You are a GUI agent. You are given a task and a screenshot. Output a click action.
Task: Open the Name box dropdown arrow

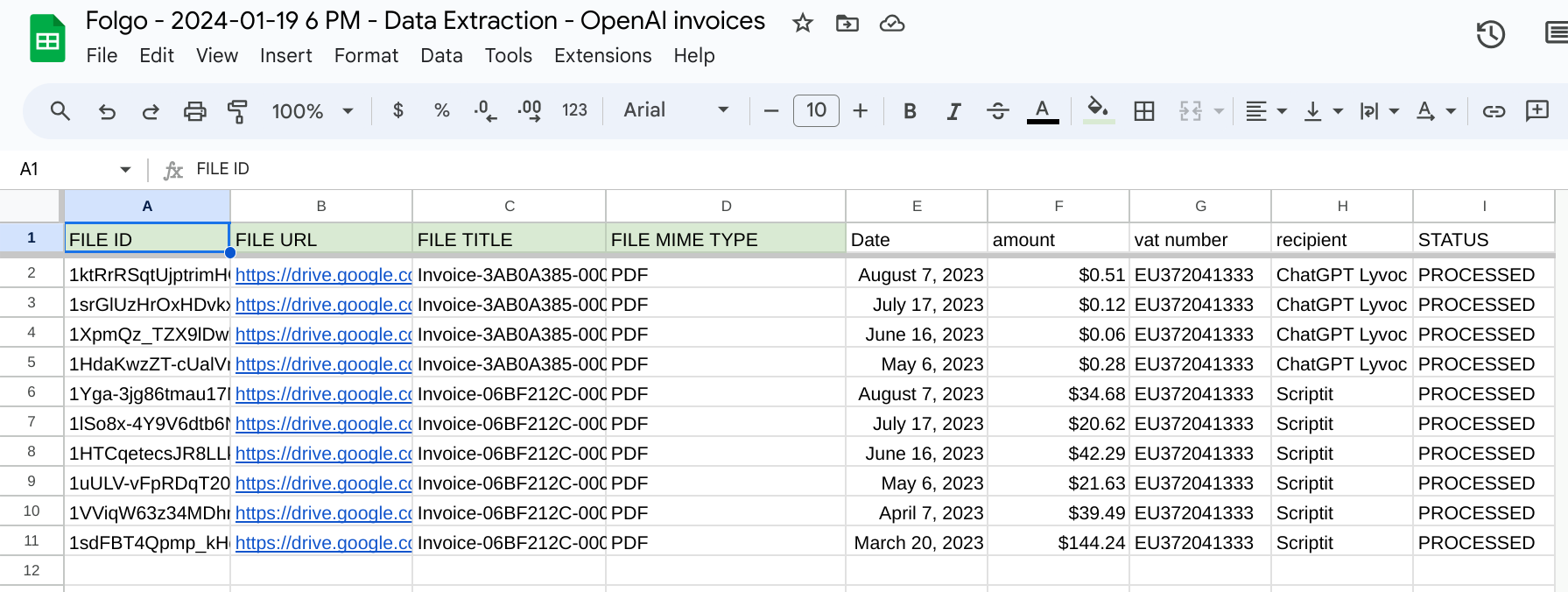(x=125, y=169)
